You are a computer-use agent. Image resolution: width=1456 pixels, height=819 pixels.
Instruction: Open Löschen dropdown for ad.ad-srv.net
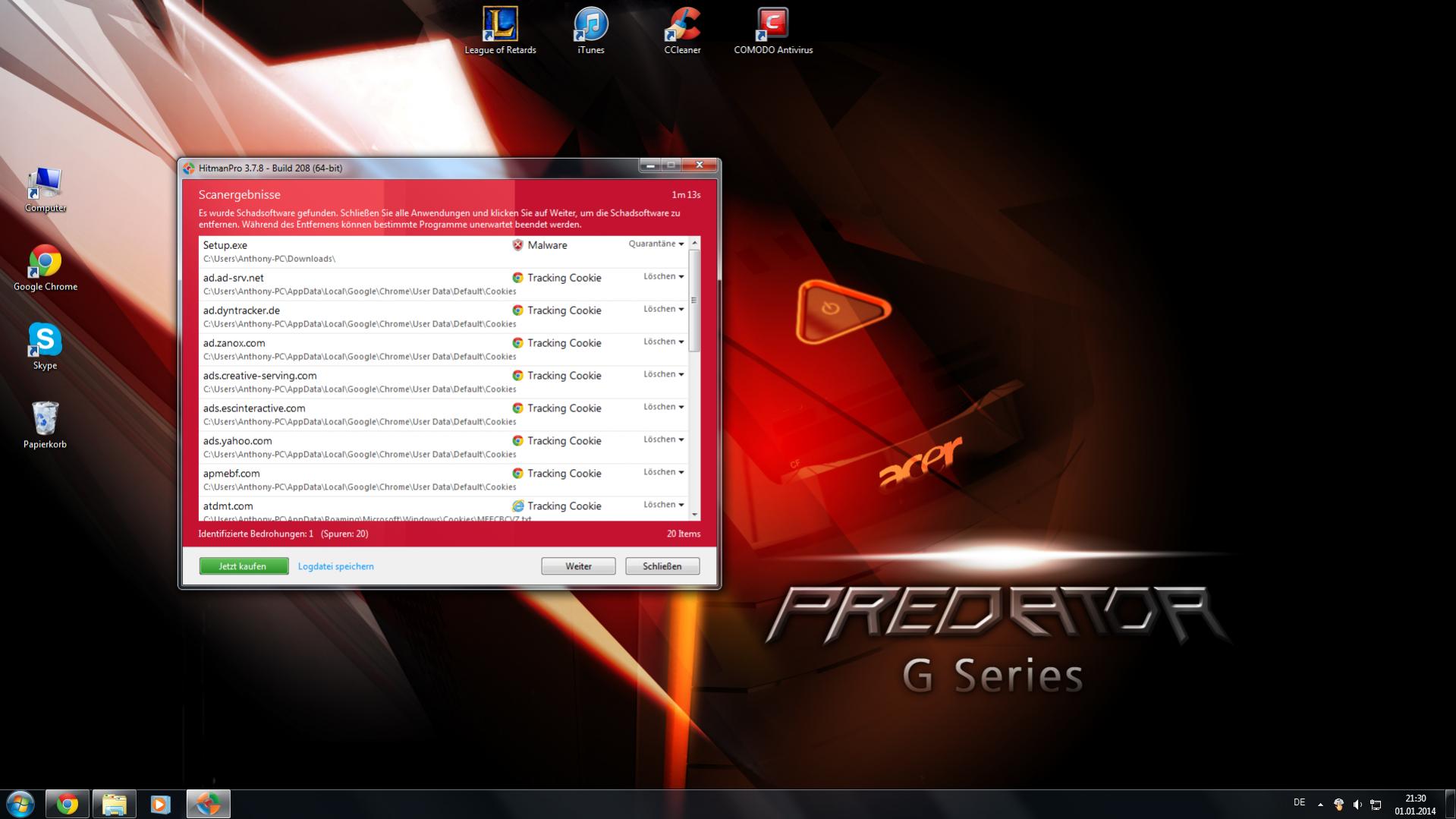coord(664,276)
